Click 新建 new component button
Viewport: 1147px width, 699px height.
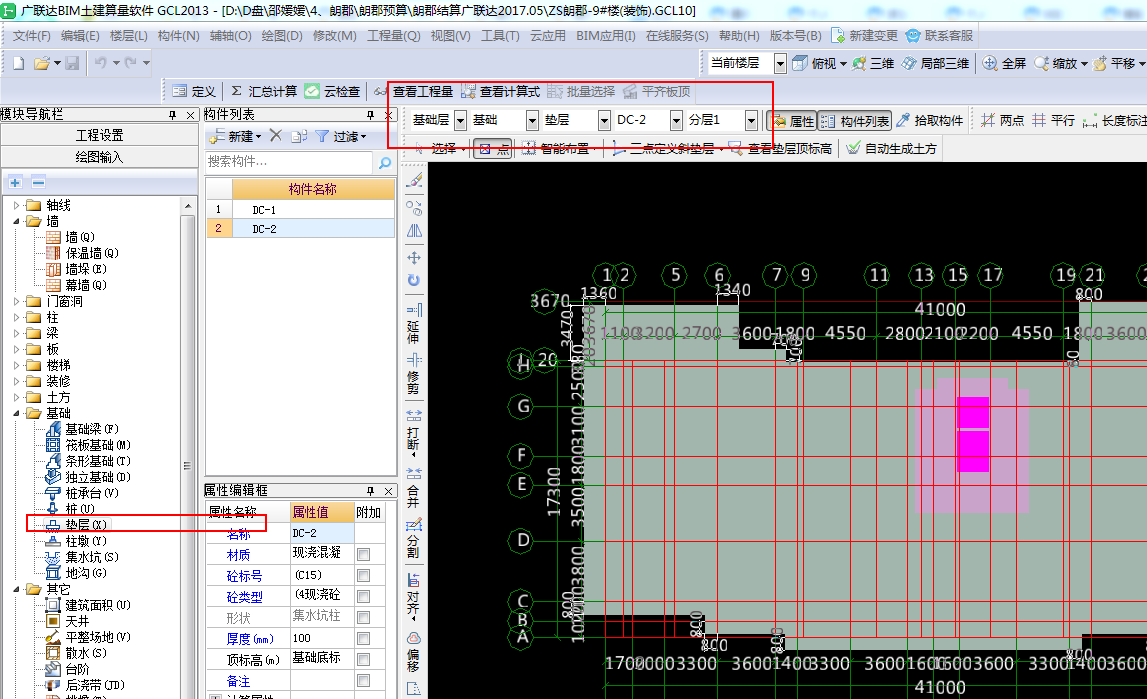(235, 136)
